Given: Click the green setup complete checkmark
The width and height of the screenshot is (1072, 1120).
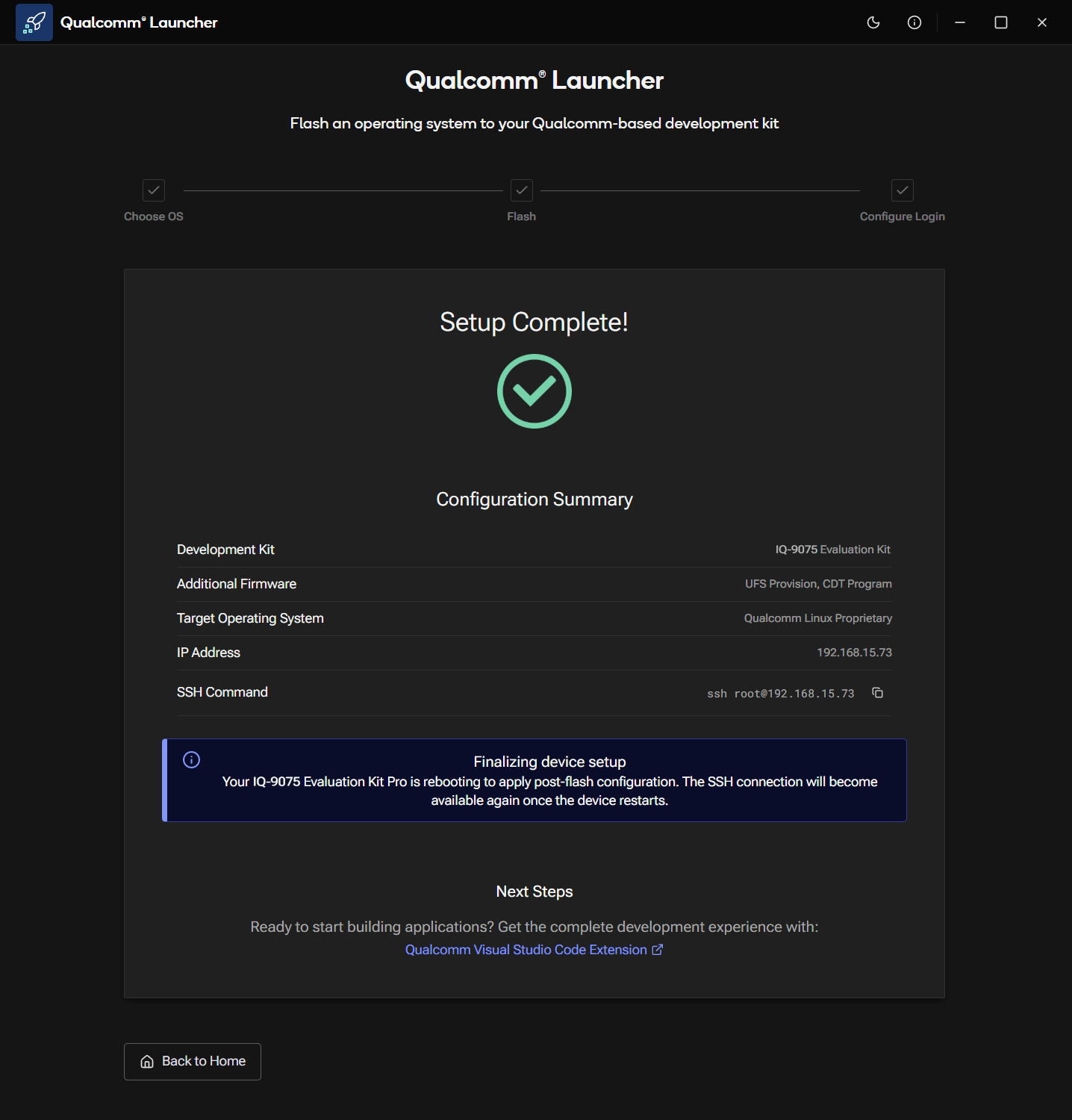Looking at the screenshot, I should tap(535, 391).
